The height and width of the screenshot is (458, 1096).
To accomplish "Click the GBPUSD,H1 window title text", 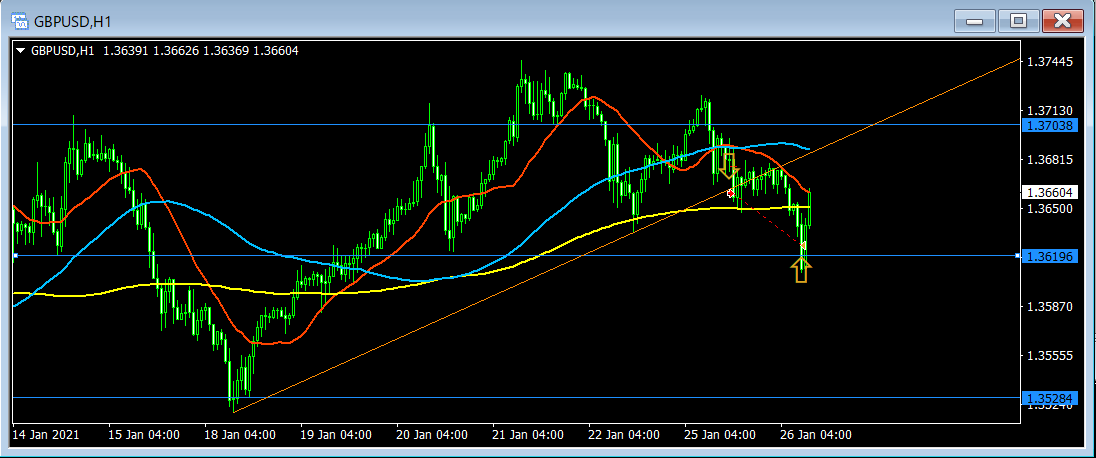I will (x=73, y=22).
